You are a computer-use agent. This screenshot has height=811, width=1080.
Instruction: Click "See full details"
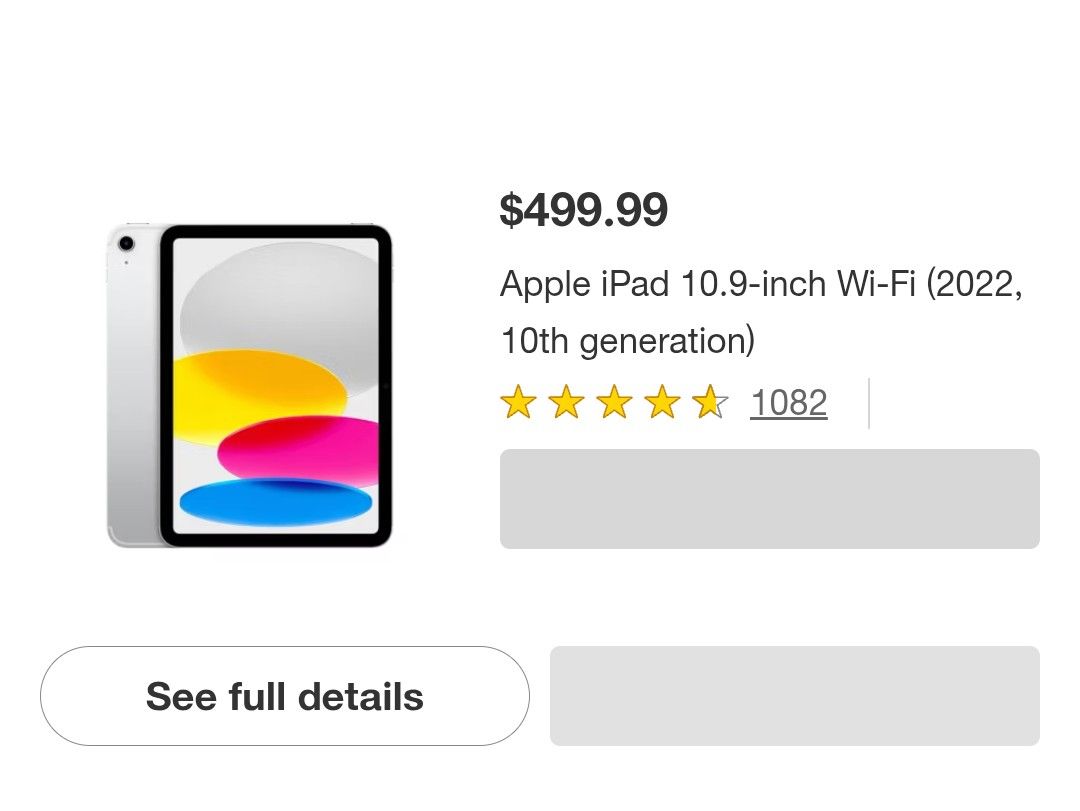(284, 696)
